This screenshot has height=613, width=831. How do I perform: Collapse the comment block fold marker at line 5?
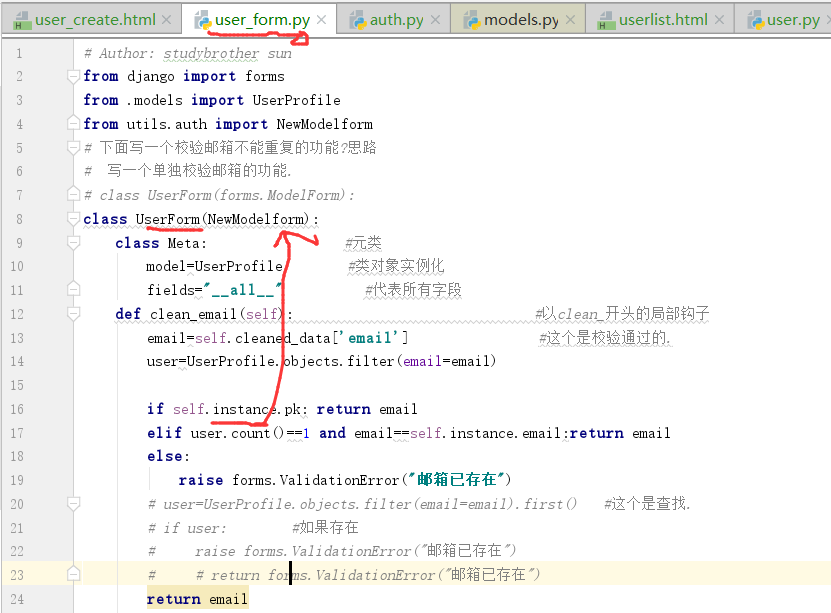click(73, 147)
